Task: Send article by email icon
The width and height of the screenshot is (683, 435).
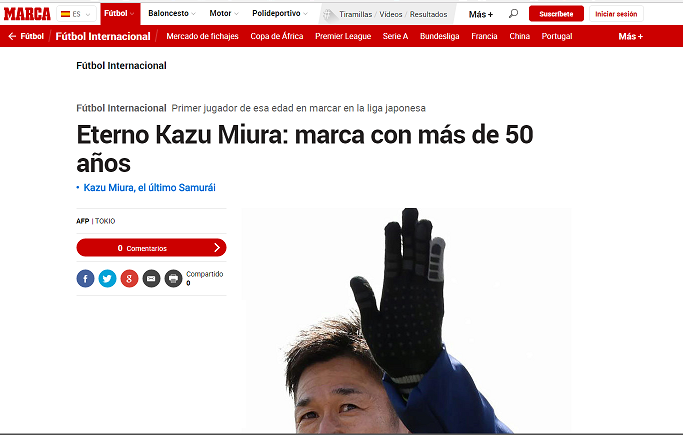Action: [151, 278]
